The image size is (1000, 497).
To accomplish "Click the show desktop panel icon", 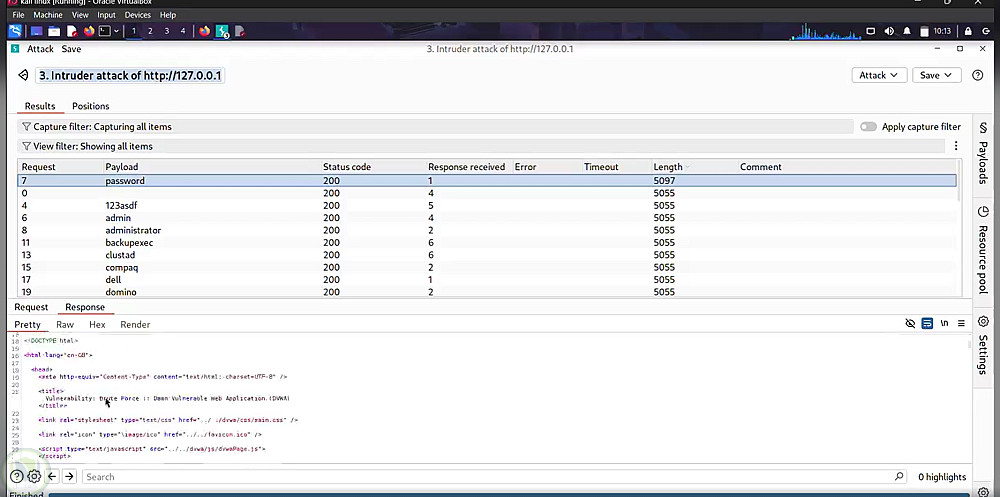I will pos(37,31).
